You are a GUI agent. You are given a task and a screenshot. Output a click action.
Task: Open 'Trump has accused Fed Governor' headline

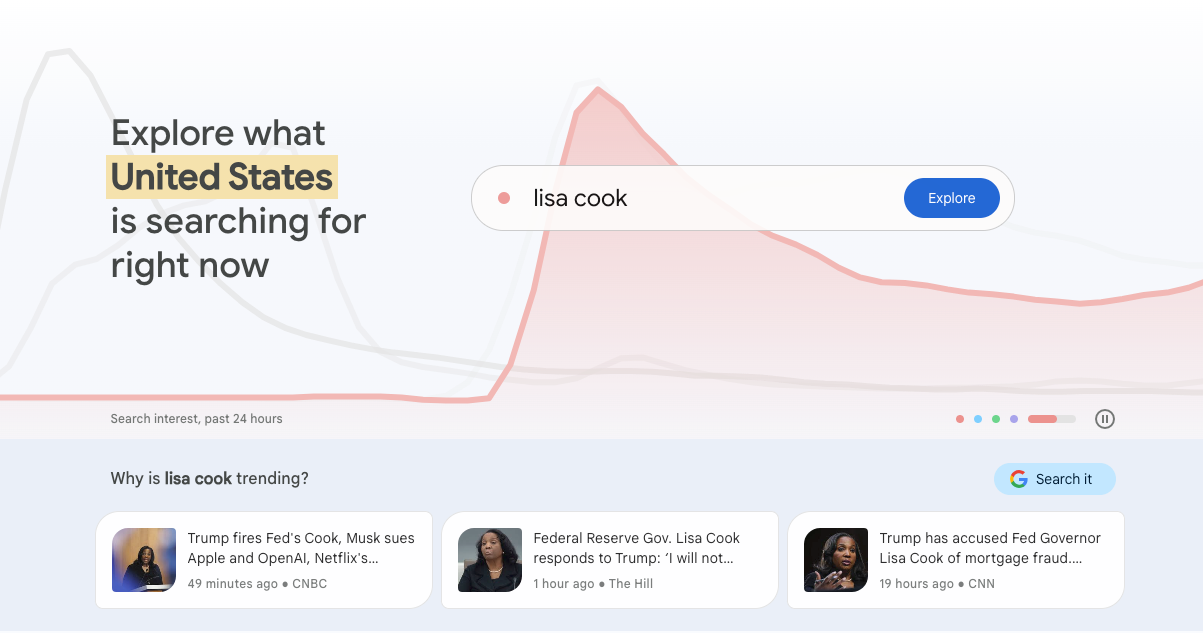990,548
